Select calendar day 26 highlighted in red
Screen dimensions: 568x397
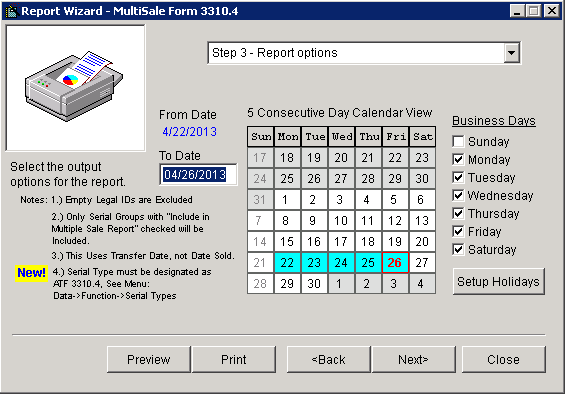point(395,263)
